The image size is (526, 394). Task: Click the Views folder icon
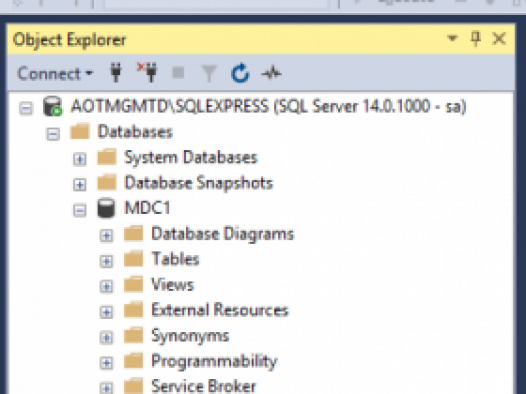(x=134, y=284)
